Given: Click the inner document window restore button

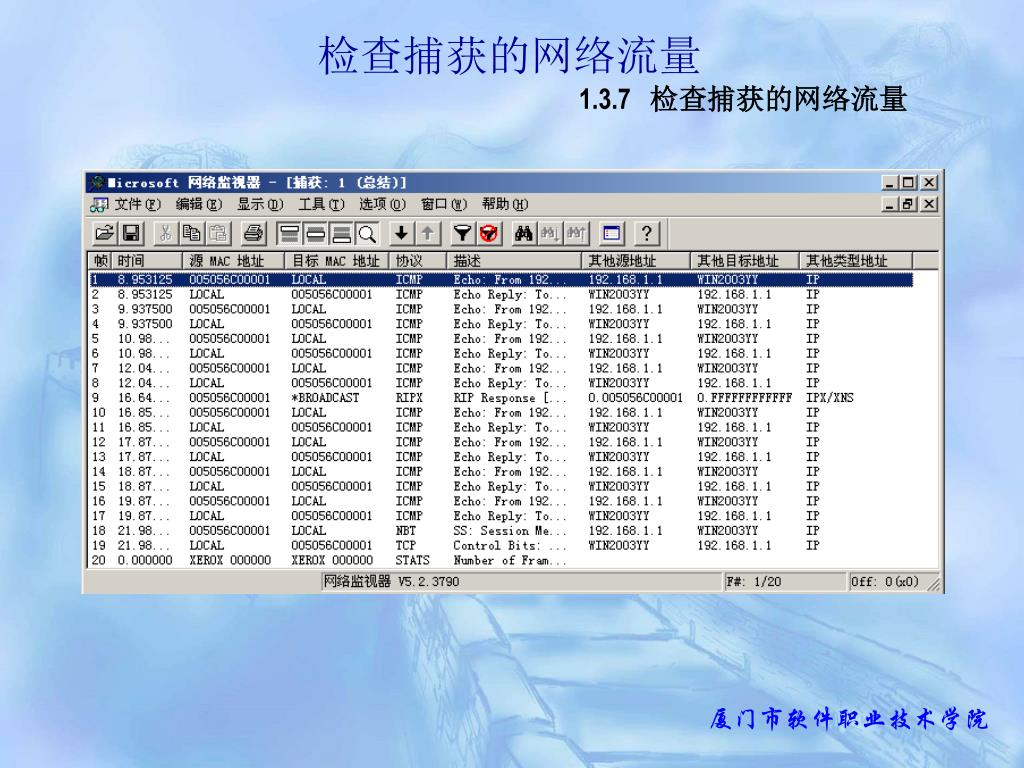Looking at the screenshot, I should coord(908,204).
